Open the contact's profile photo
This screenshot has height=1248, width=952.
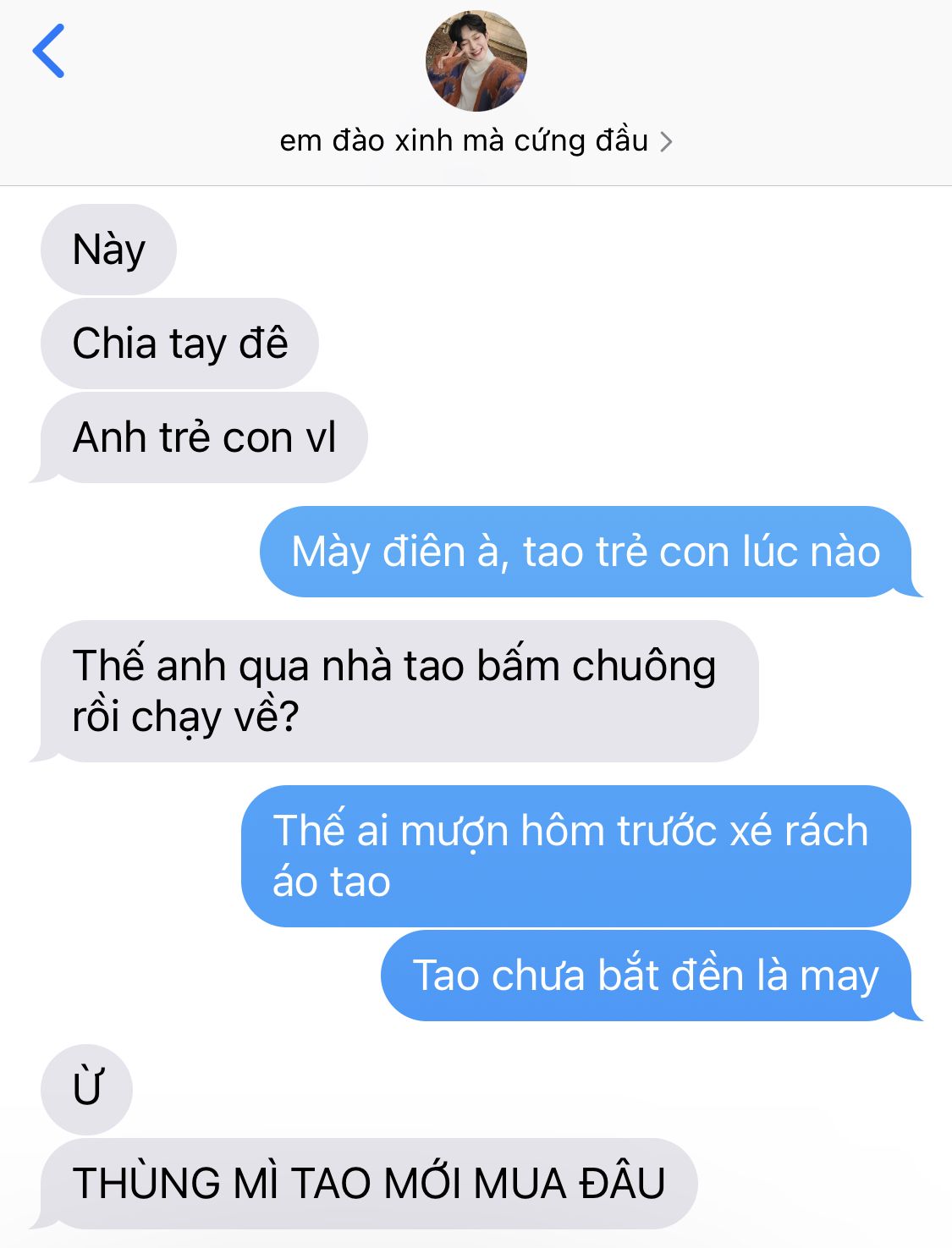click(476, 61)
